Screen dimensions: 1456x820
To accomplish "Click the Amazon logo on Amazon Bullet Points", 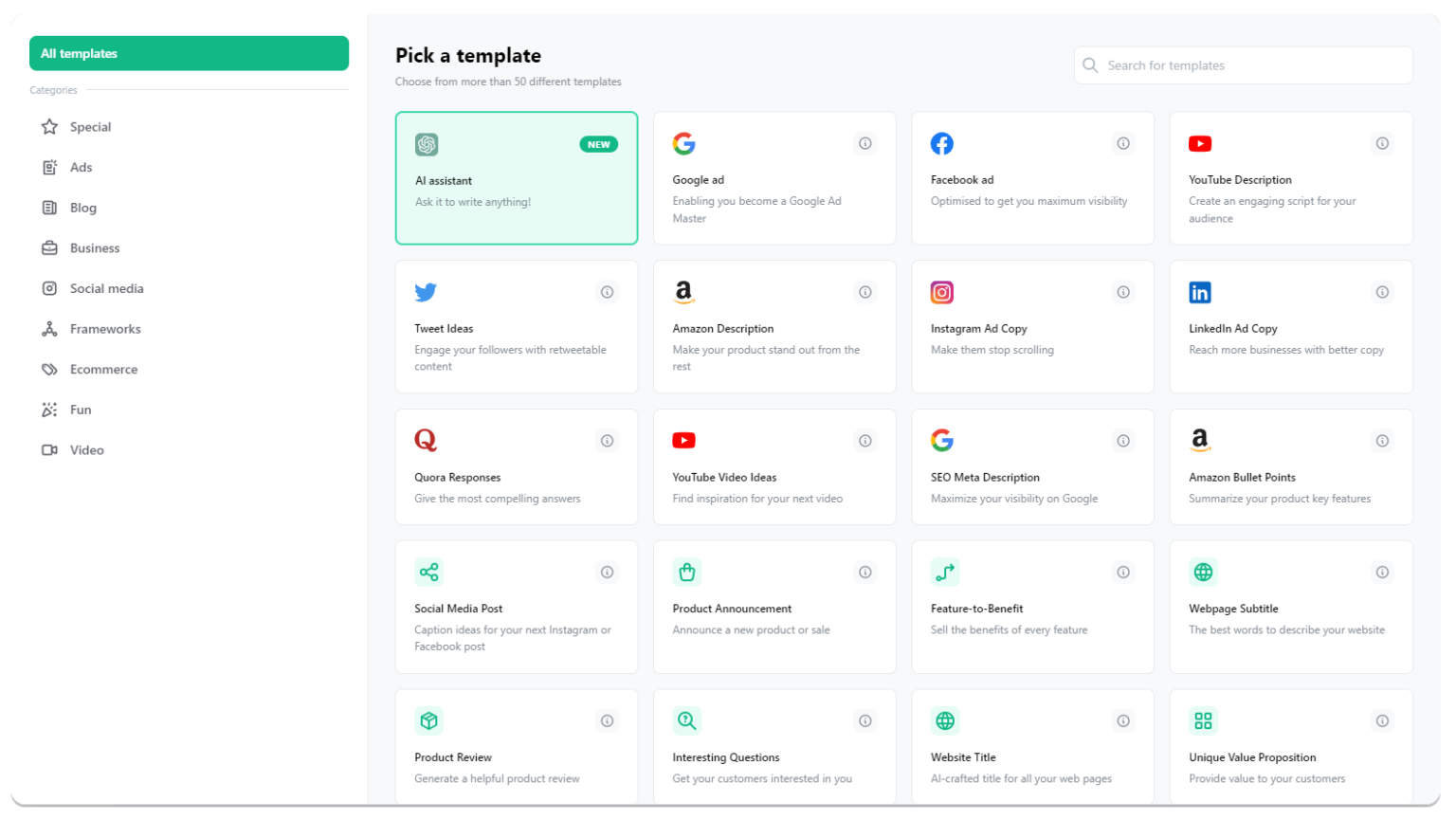I will pyautogui.click(x=1200, y=440).
